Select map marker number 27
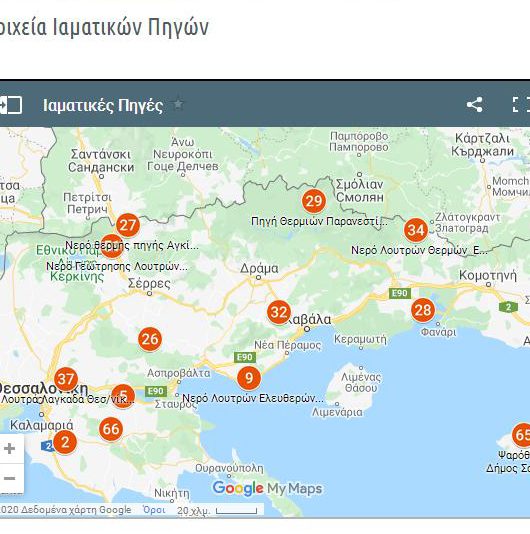Screen dimensions: 530x534 [128, 225]
